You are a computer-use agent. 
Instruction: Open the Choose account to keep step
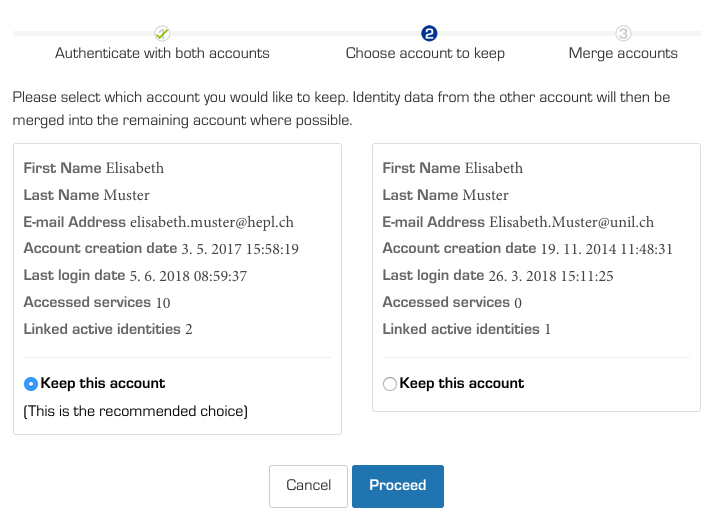pos(425,53)
